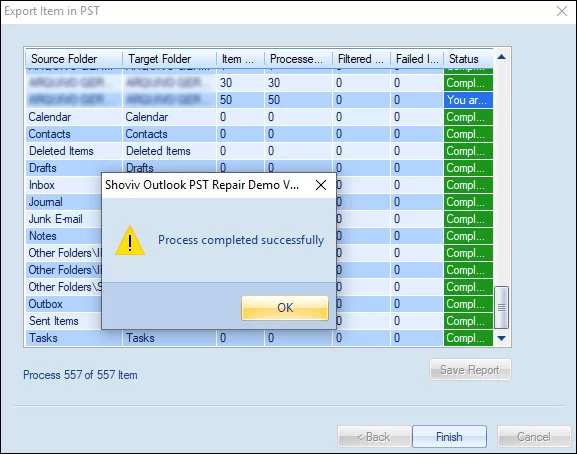Image resolution: width=577 pixels, height=454 pixels.
Task: Click the Deleted Items target folder cell
Action: 169,151
